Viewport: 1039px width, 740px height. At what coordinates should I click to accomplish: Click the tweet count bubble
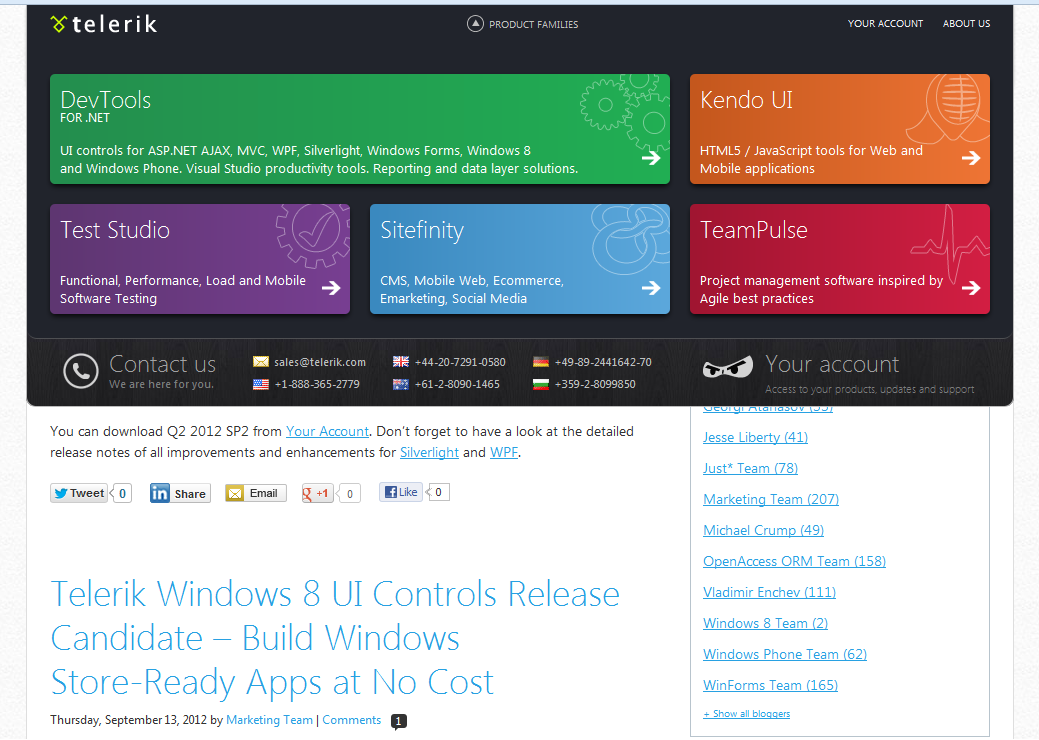tap(122, 494)
